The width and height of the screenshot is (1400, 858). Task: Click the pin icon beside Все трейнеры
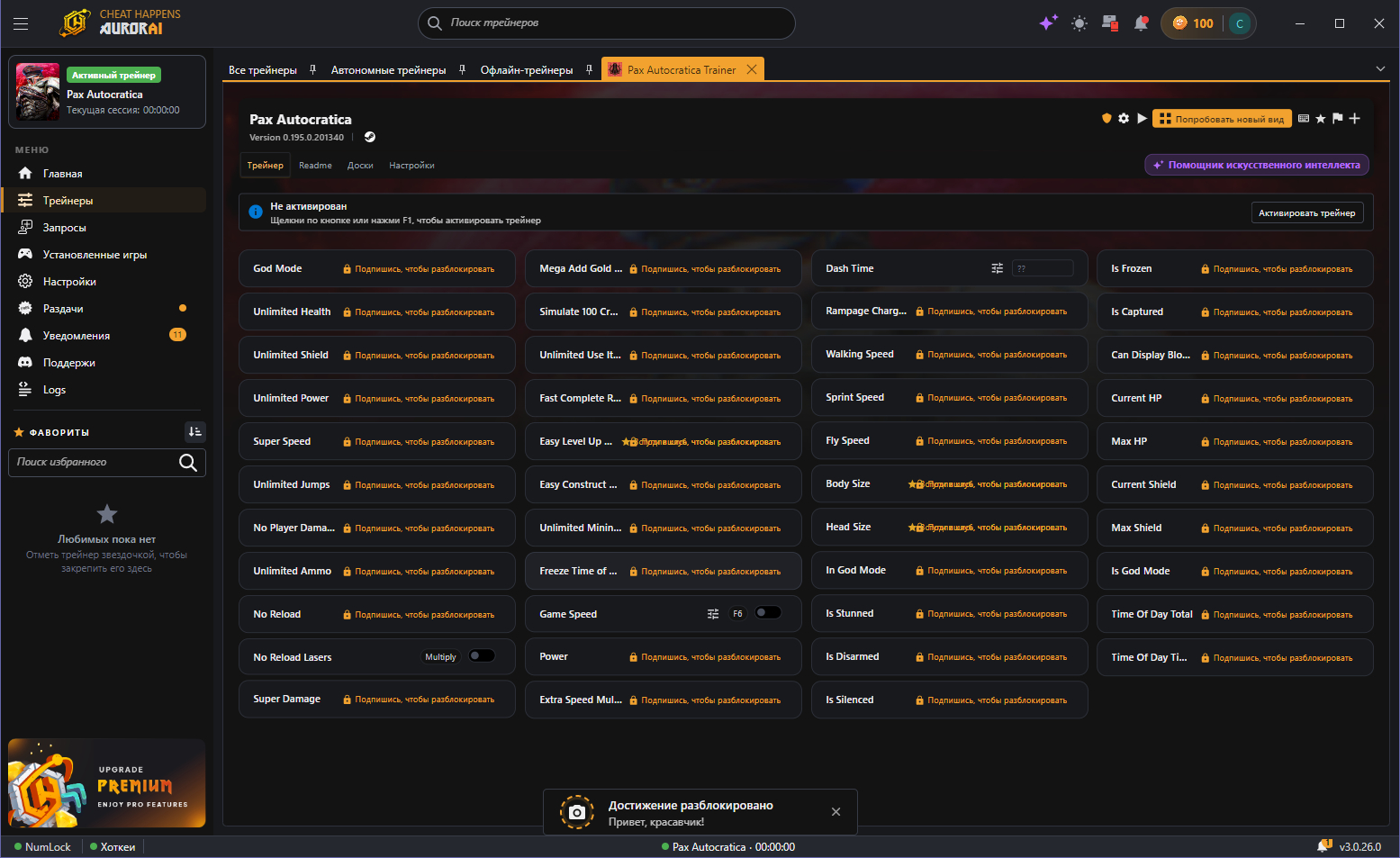point(312,69)
